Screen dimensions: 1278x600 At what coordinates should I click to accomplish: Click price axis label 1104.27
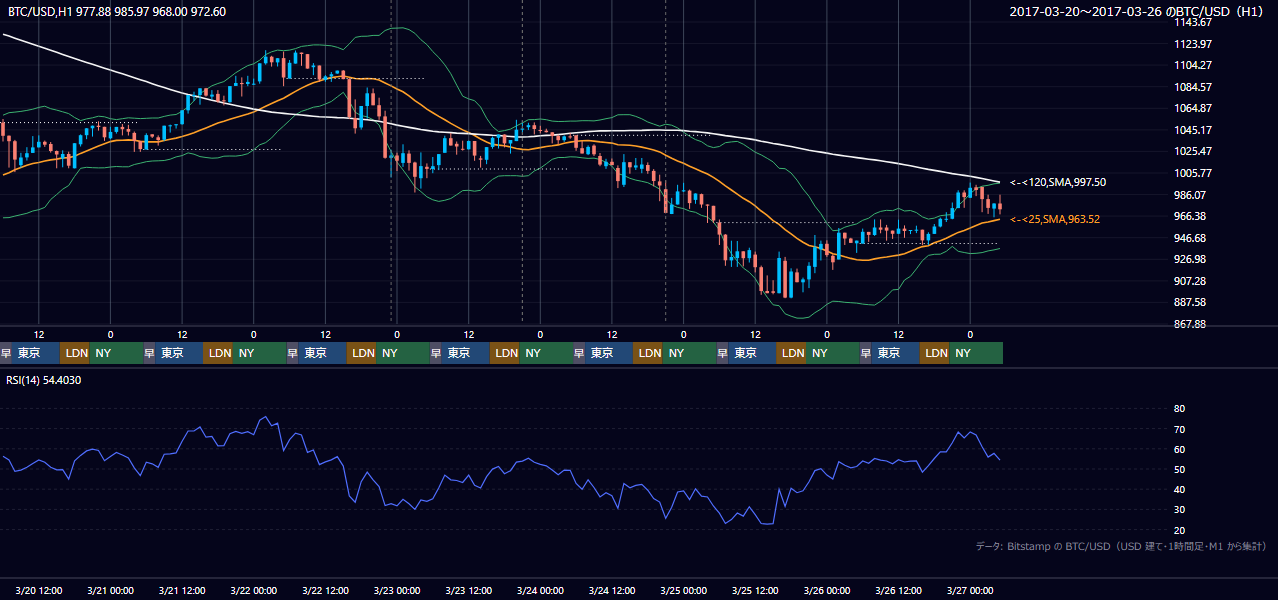tap(1193, 65)
